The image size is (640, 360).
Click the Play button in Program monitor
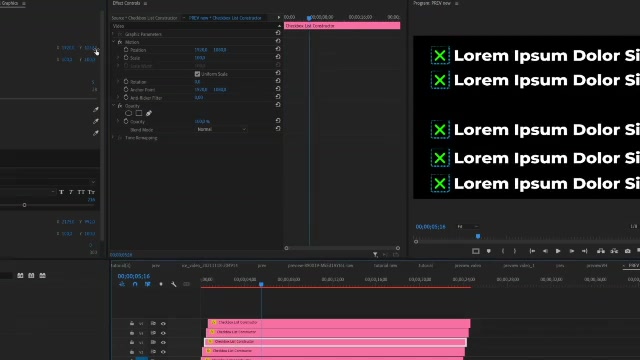[558, 251]
